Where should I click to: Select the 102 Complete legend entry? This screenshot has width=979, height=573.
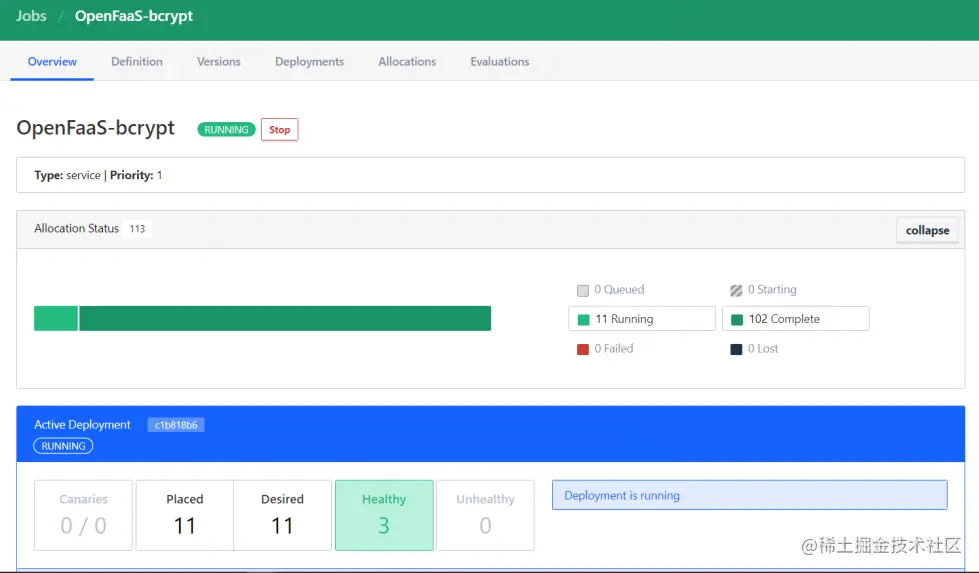pyautogui.click(x=795, y=318)
